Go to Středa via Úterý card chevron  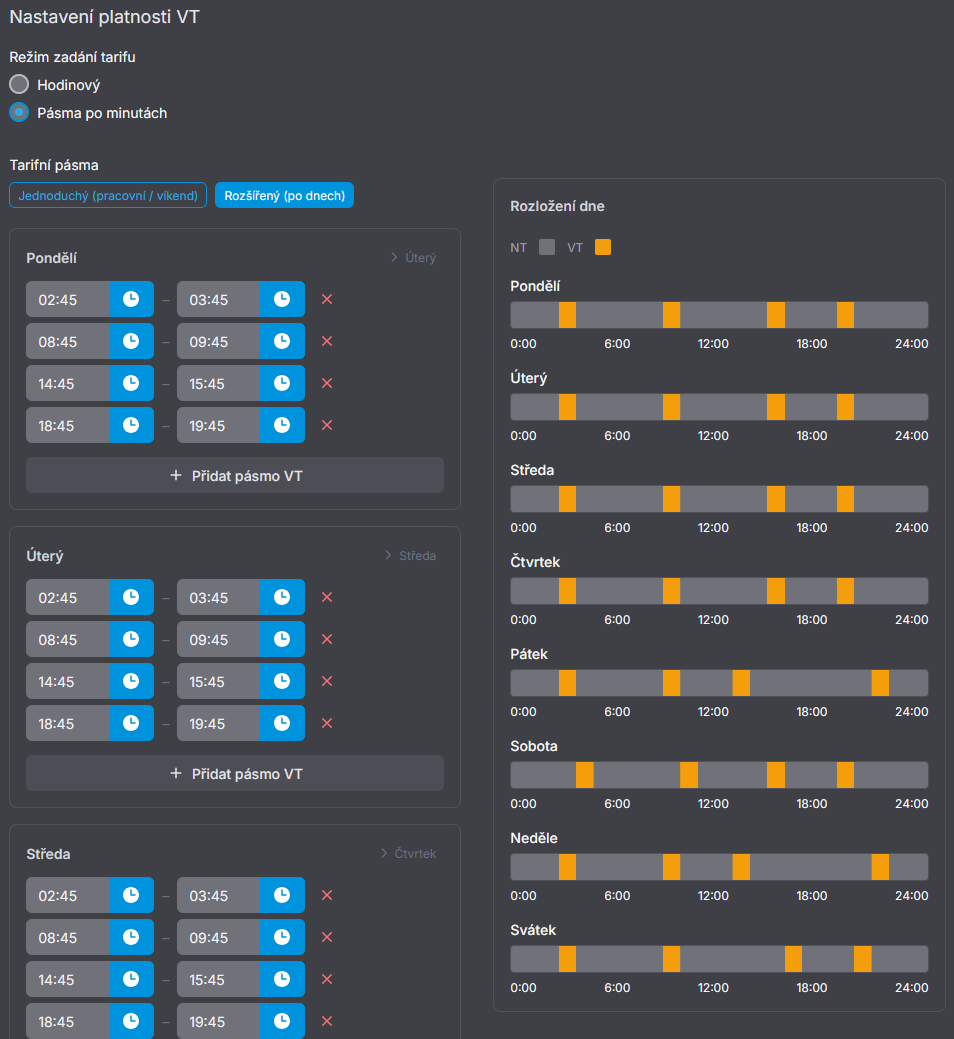tap(410, 556)
